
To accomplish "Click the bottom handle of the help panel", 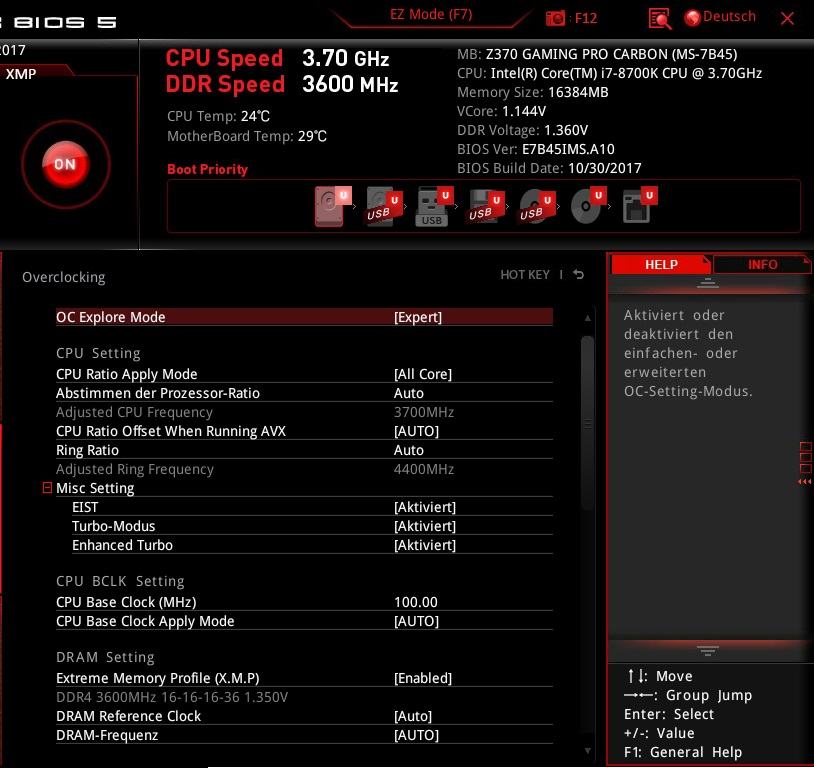I will point(708,651).
